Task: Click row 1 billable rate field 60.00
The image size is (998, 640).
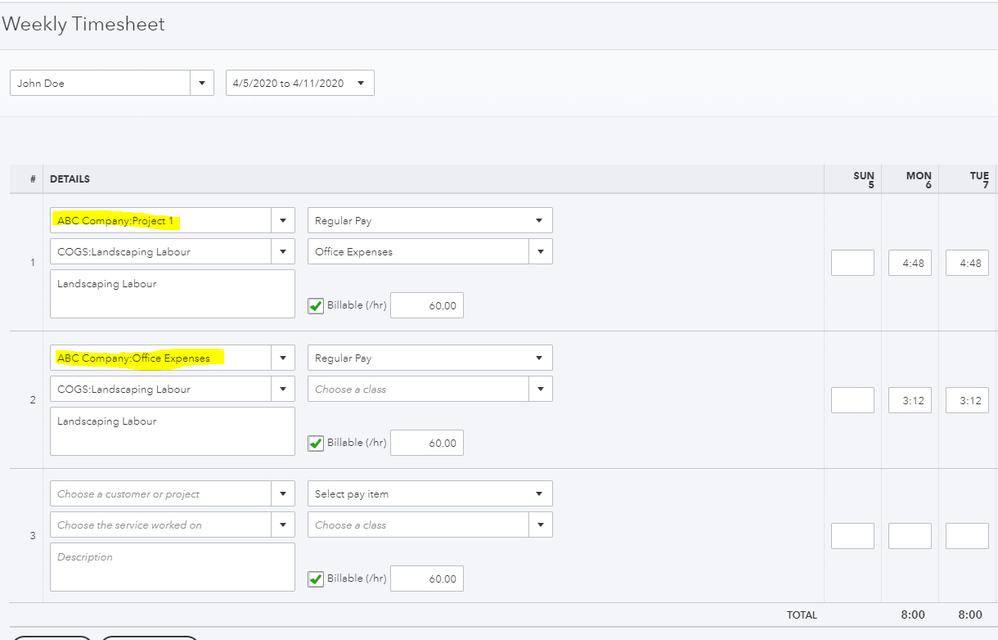Action: pyautogui.click(x=427, y=305)
